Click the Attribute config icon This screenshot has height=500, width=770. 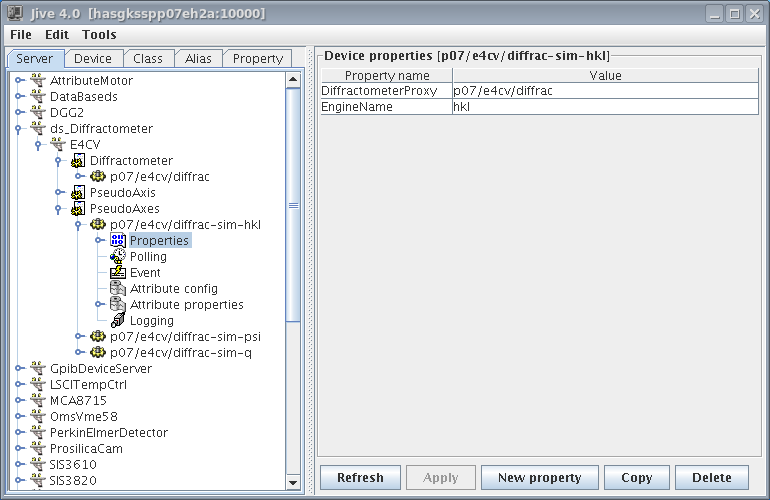(118, 288)
